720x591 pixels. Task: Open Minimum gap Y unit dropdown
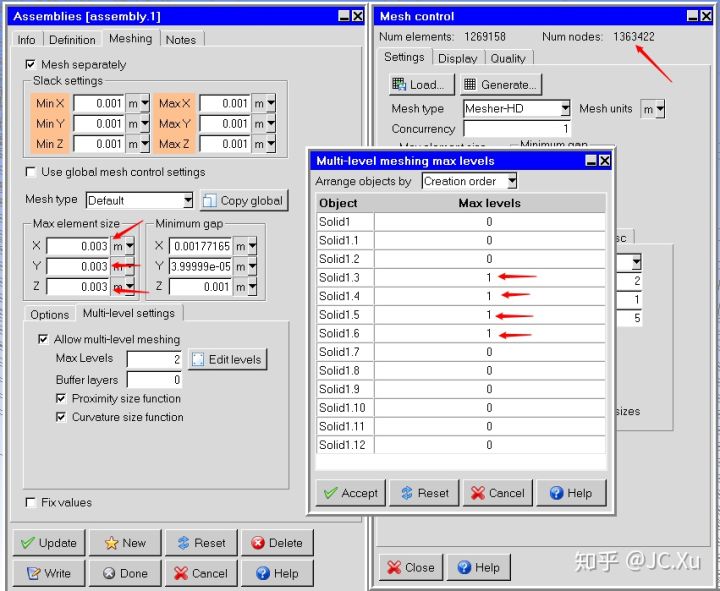pyautogui.click(x=252, y=266)
